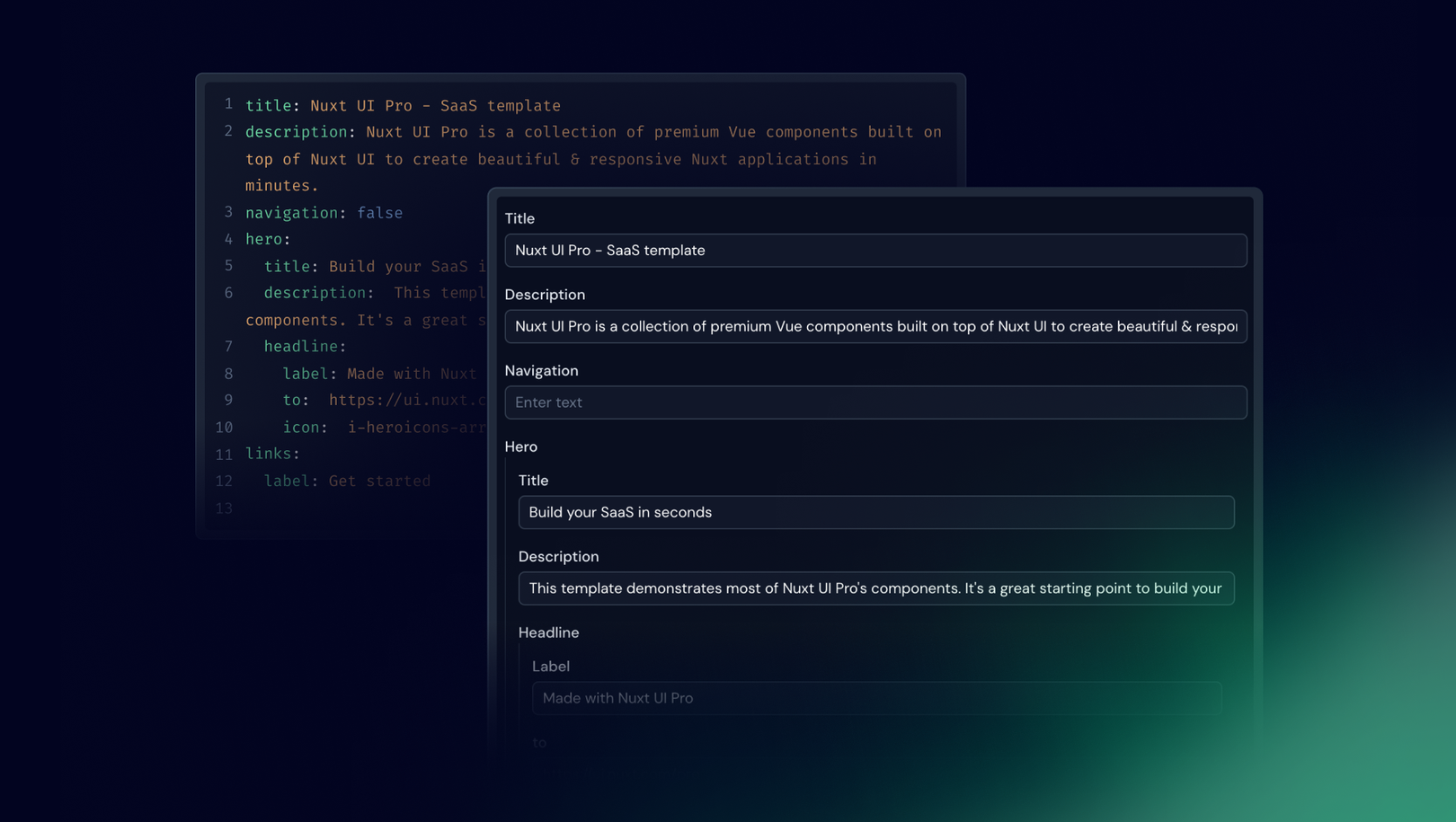Image resolution: width=1456 pixels, height=822 pixels.
Task: Select the https://ui.nuxt URL on line 9
Action: [x=404, y=400]
